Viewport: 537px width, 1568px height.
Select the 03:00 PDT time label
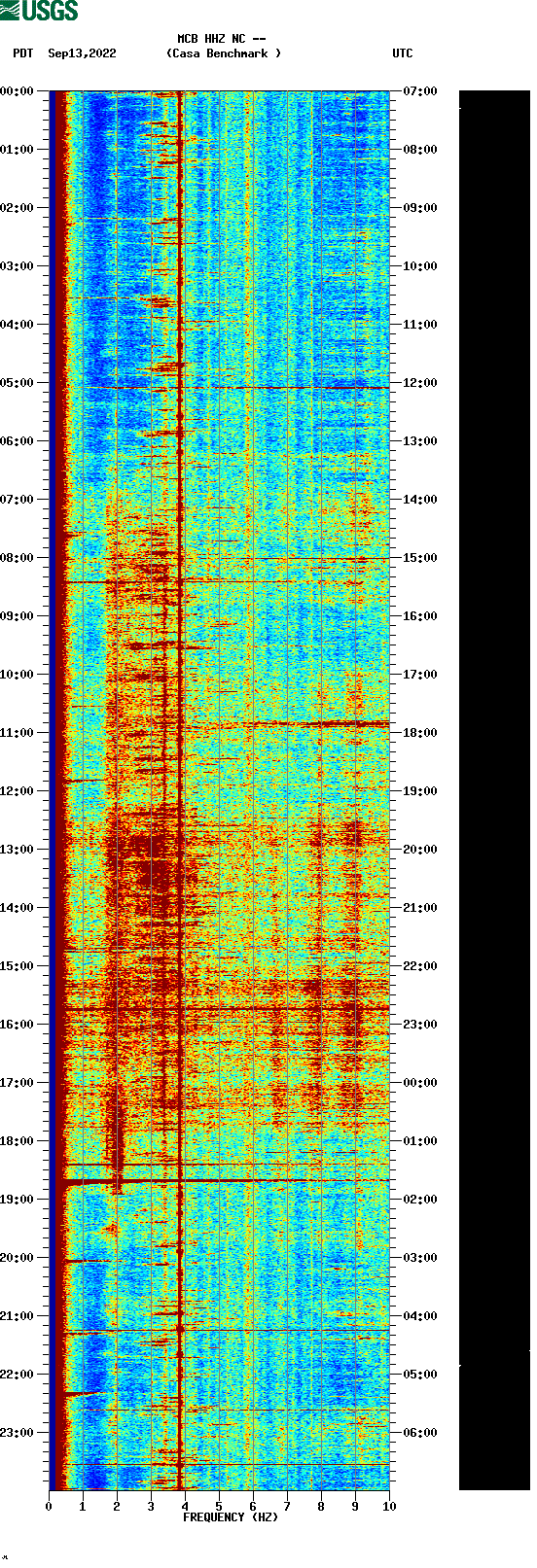18,266
